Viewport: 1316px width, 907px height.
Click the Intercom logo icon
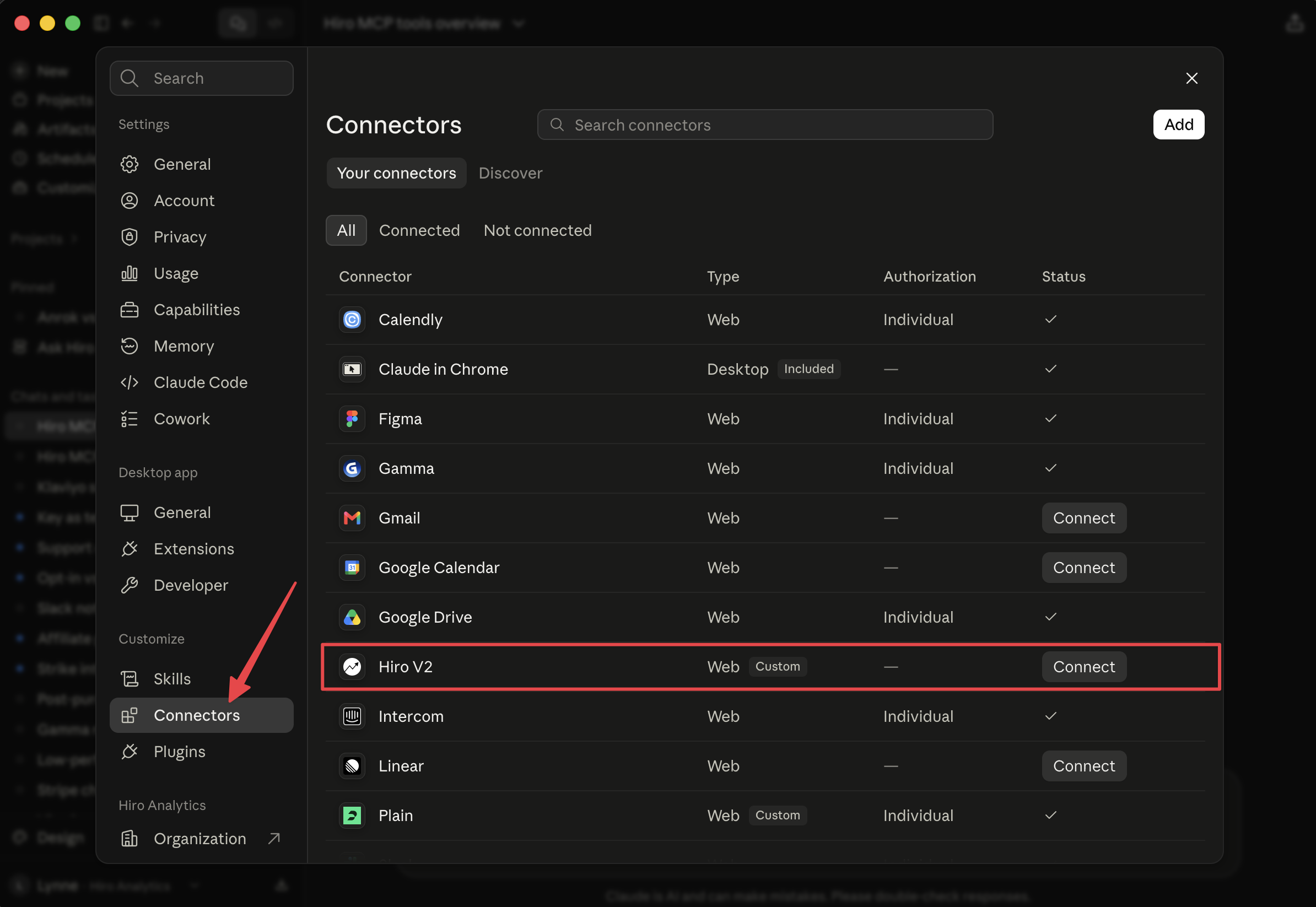pos(352,716)
